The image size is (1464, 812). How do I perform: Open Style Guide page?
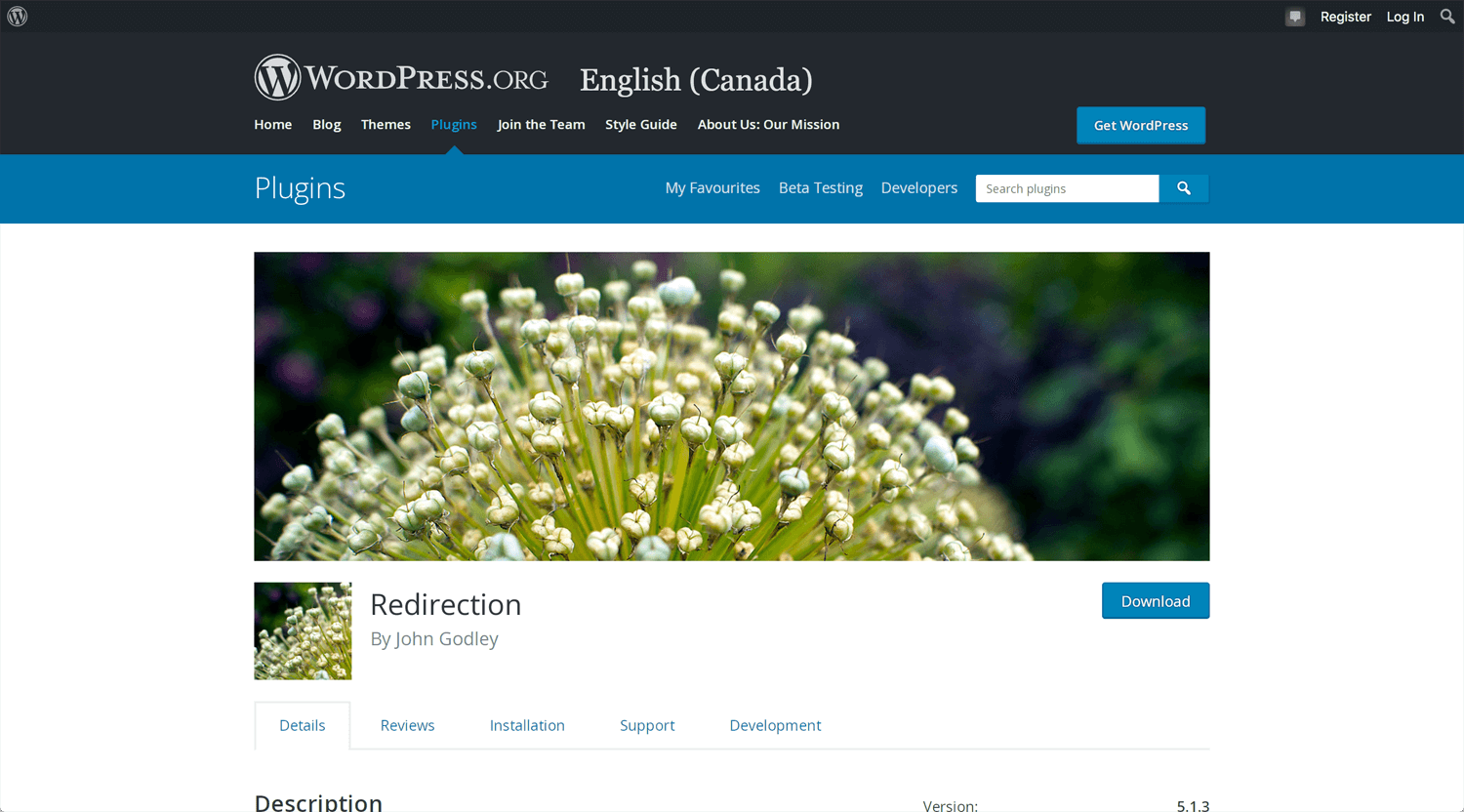(641, 124)
